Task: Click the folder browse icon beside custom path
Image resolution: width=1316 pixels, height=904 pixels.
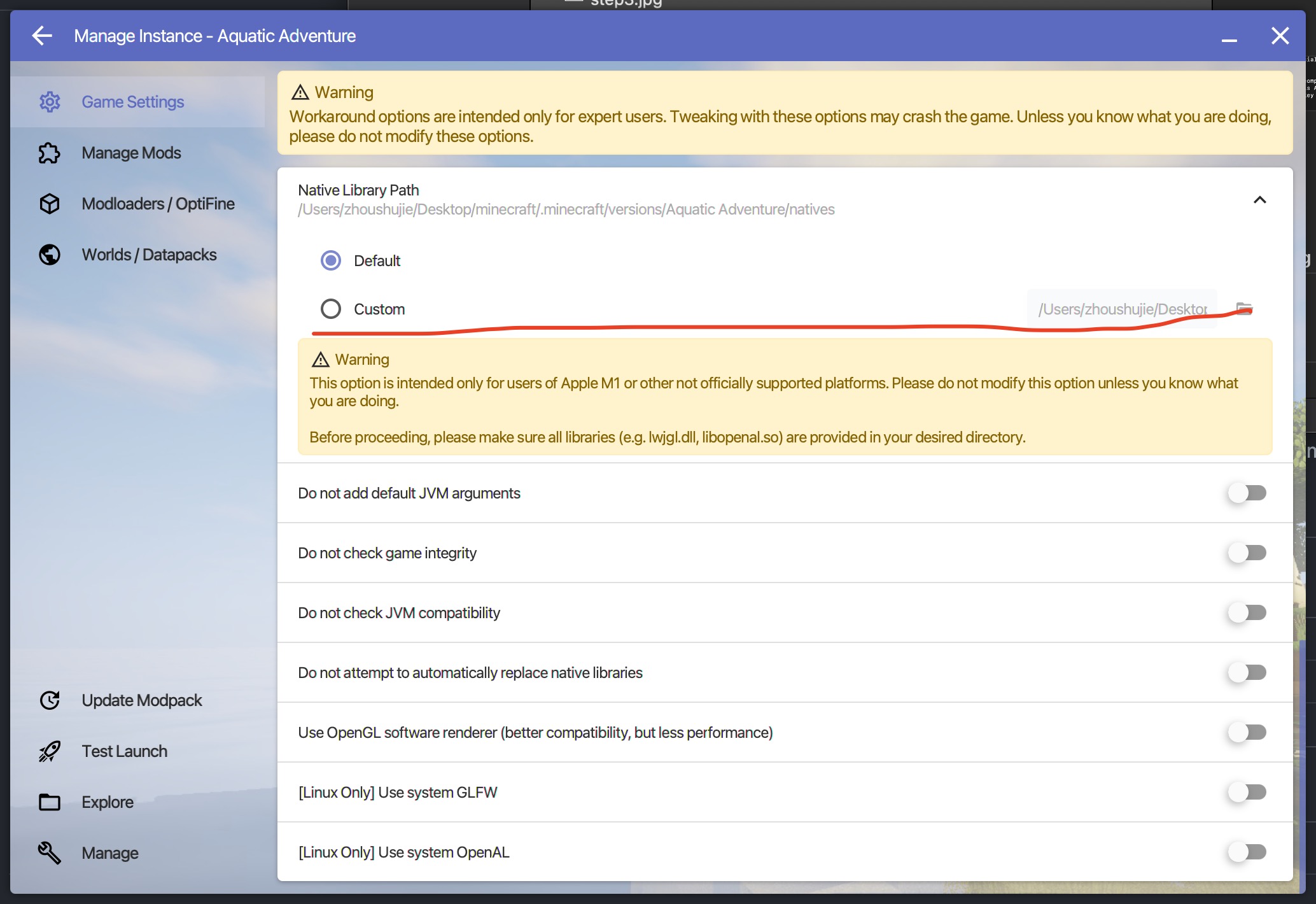Action: 1243,309
